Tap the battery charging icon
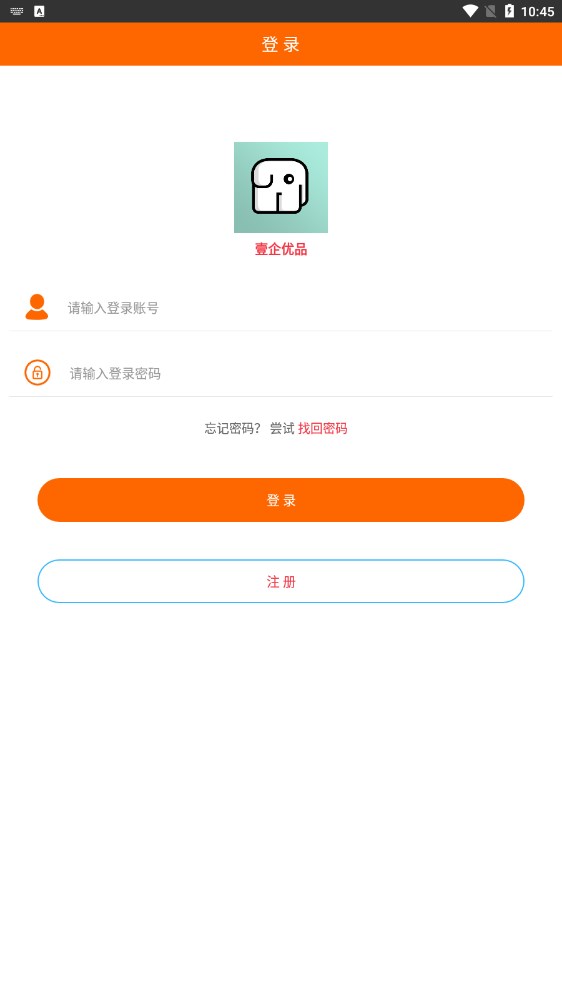 coord(509,11)
